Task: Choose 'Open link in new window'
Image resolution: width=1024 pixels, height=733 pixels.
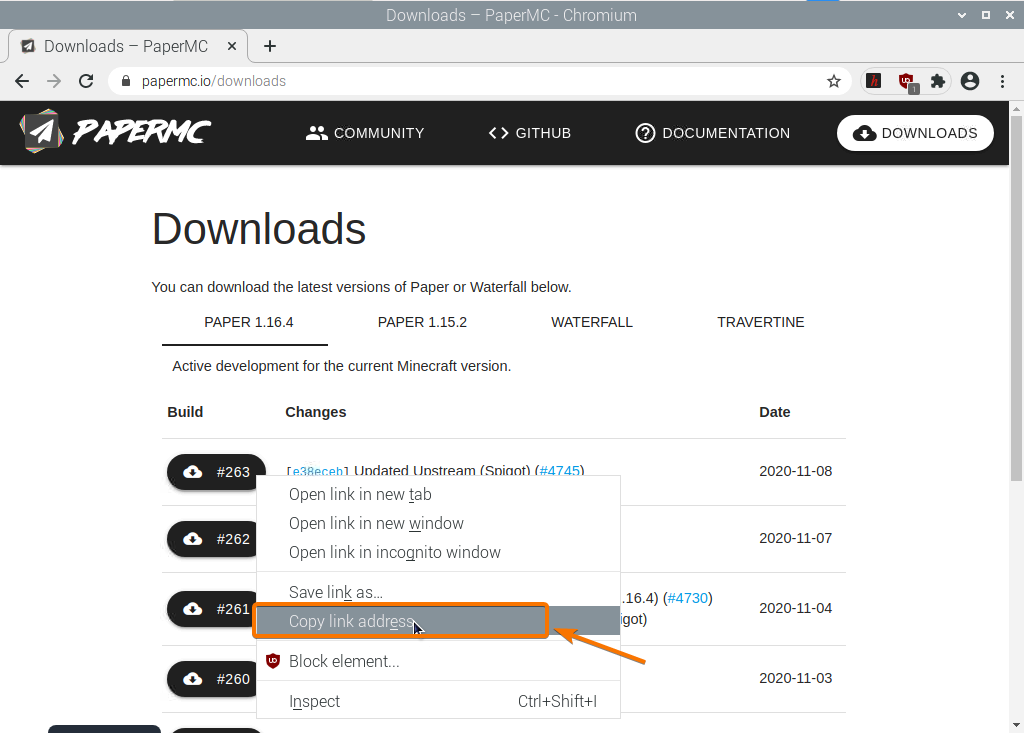Action: click(x=438, y=523)
